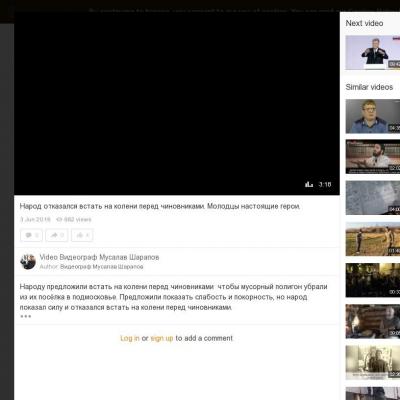Open the sign up link
Screen dimensions: 400x400
point(162,338)
